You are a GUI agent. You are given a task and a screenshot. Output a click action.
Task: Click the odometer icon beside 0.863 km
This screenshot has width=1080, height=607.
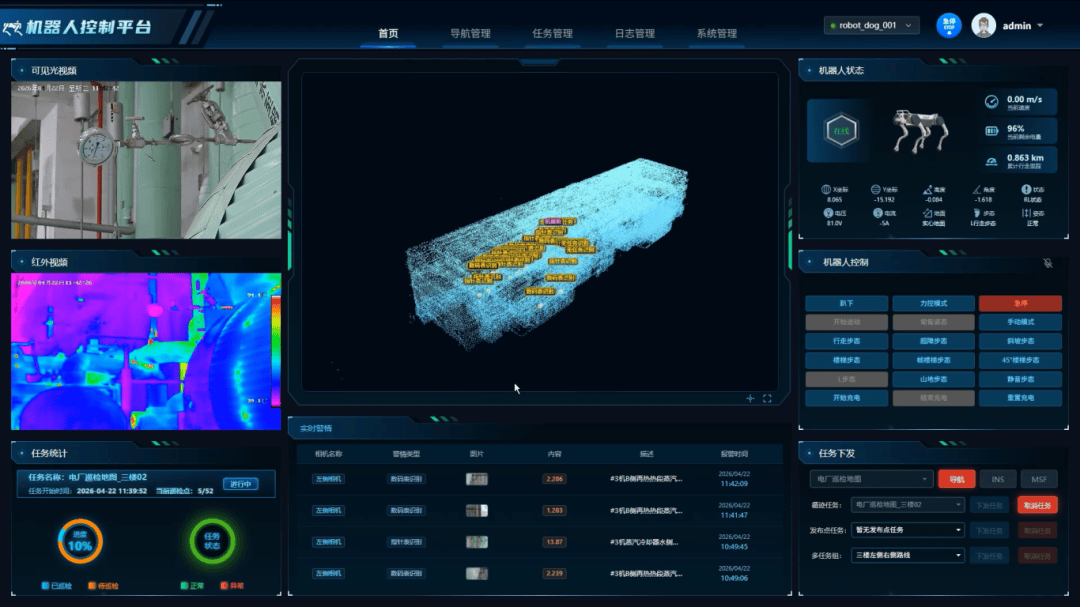click(991, 161)
